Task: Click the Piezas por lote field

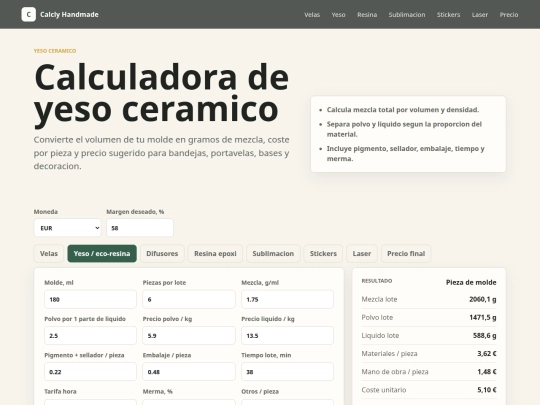Action: point(189,299)
